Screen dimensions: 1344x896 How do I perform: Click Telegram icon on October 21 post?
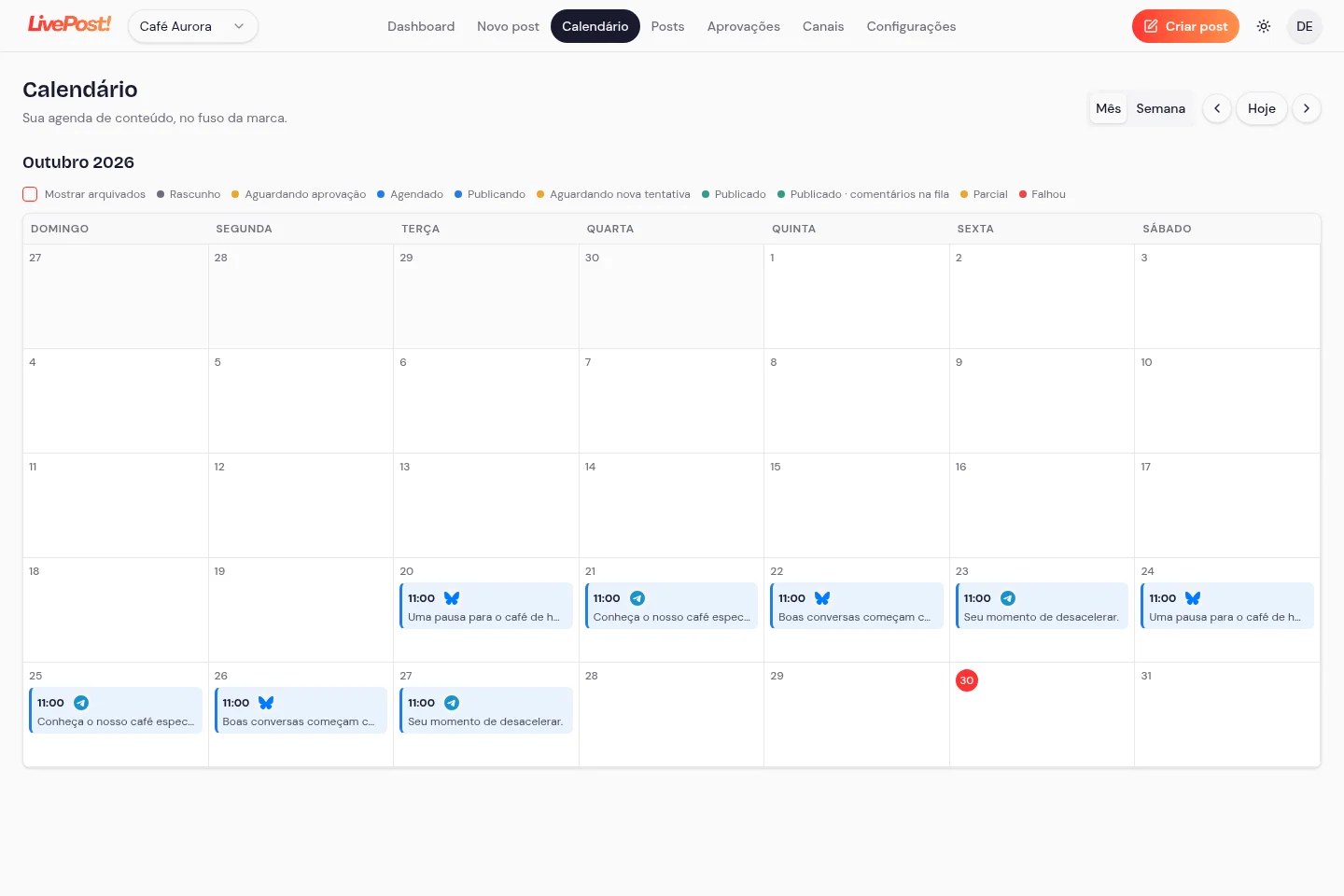[637, 598]
